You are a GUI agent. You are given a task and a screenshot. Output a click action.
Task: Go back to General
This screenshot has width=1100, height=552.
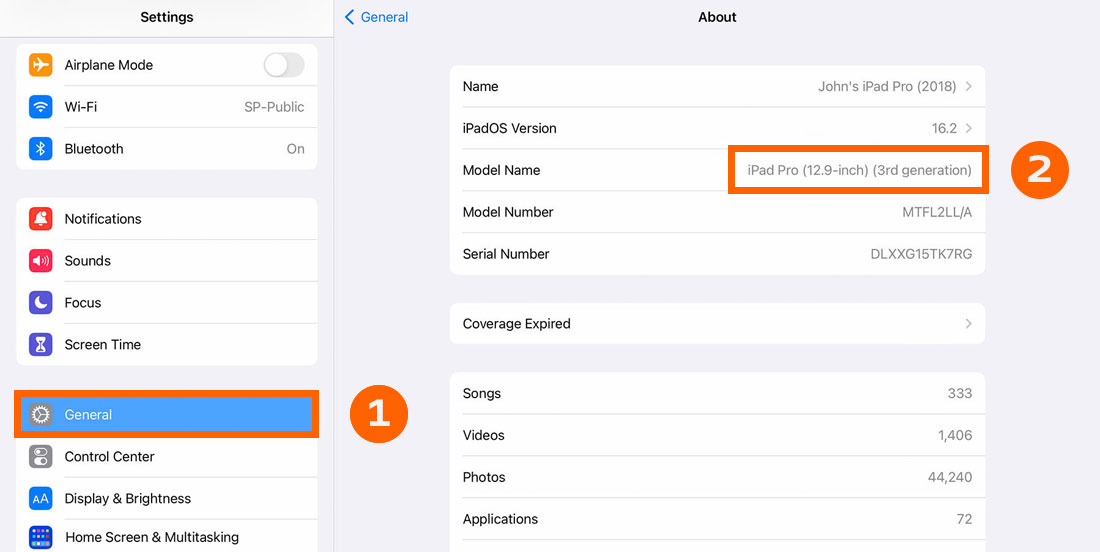377,17
